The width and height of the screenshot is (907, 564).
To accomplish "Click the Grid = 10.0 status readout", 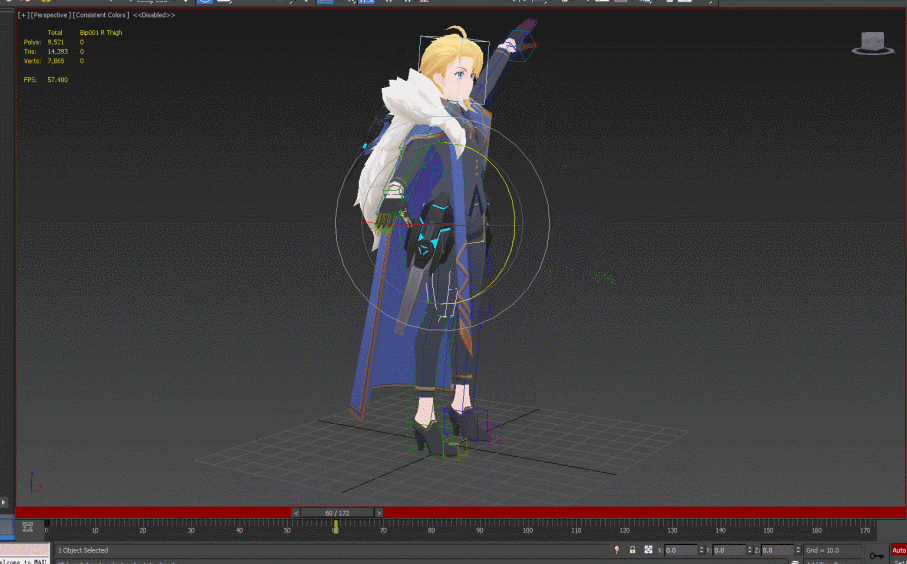I will tap(823, 550).
